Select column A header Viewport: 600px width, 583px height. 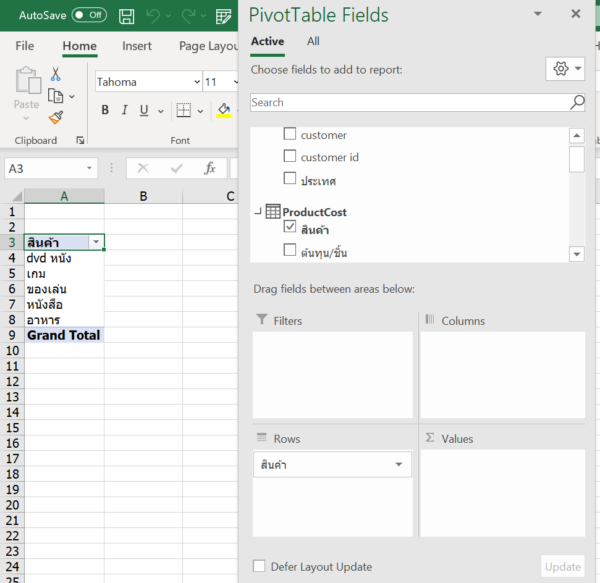[x=64, y=196]
